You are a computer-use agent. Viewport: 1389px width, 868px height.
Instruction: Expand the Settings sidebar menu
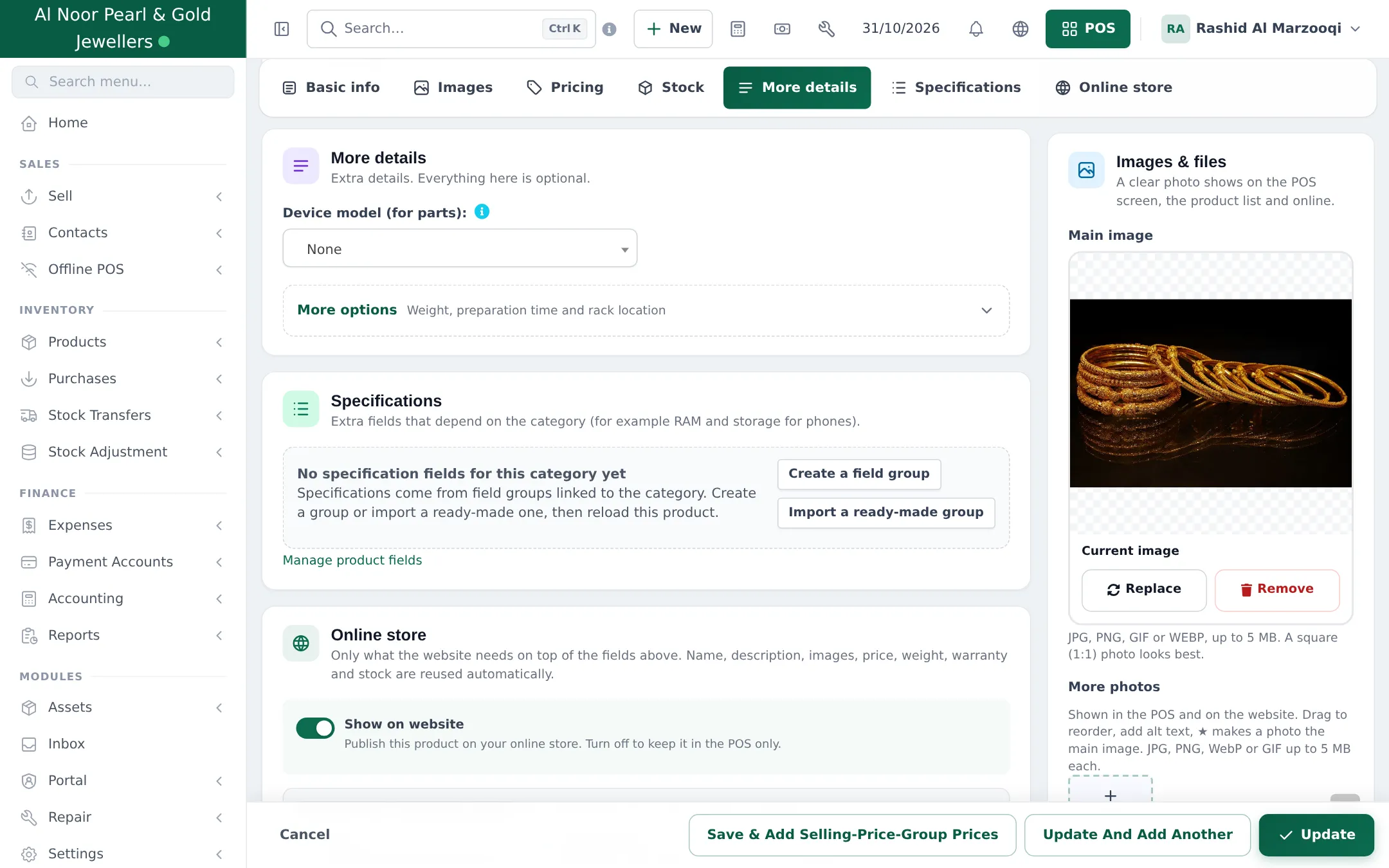click(x=122, y=854)
